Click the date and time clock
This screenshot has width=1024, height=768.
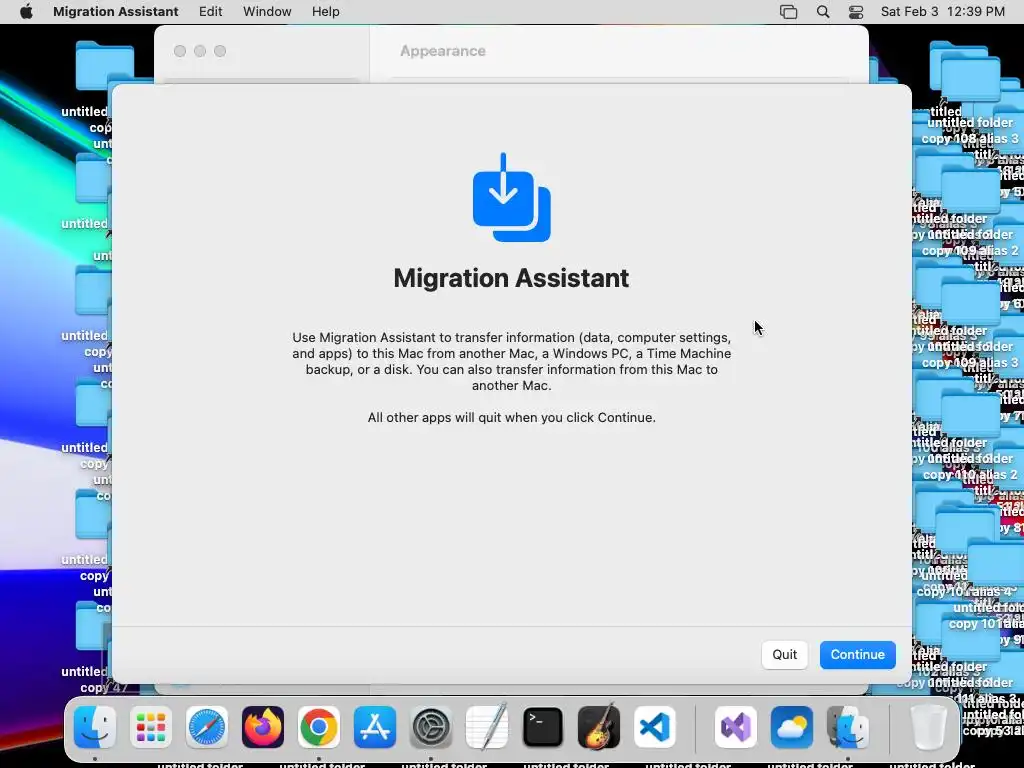pyautogui.click(x=942, y=12)
